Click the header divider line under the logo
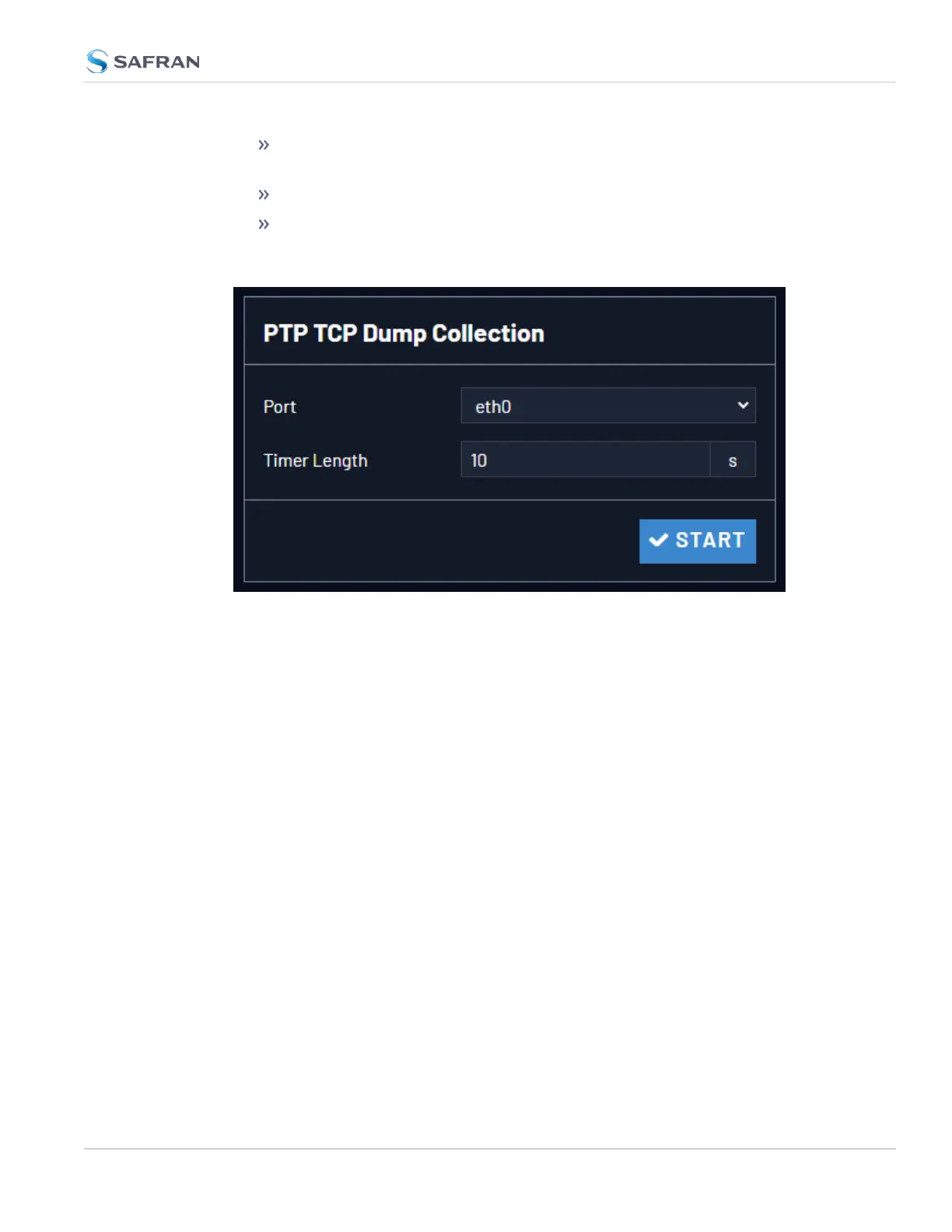This screenshot has height=1232, width=952. coord(489,82)
